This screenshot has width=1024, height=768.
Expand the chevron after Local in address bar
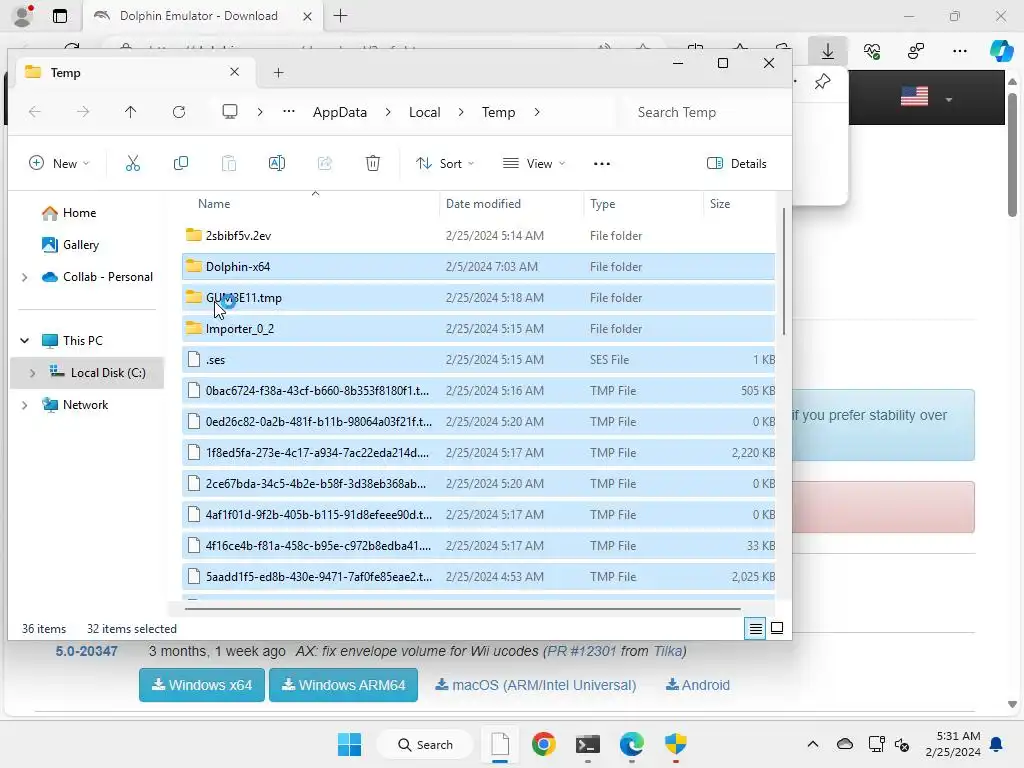point(461,112)
